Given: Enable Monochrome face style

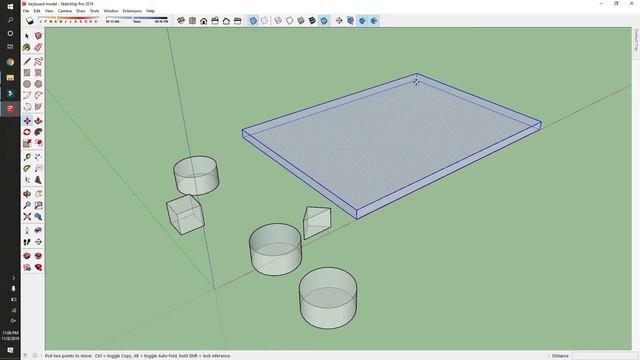Looking at the screenshot, I should point(324,21).
